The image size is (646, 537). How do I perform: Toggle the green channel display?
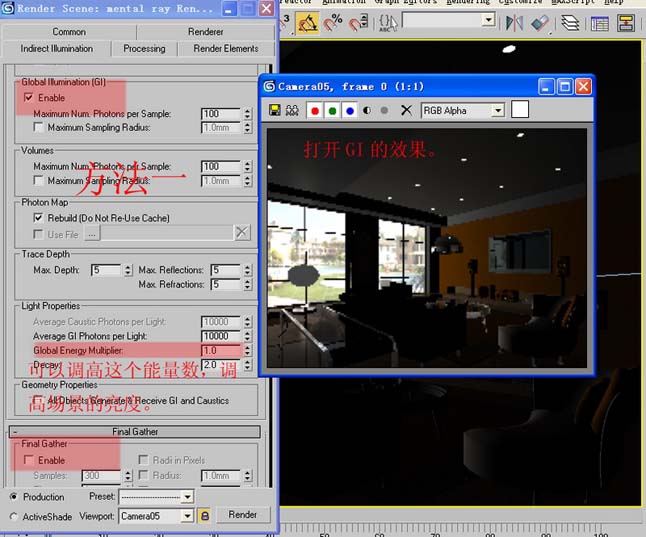coord(332,110)
